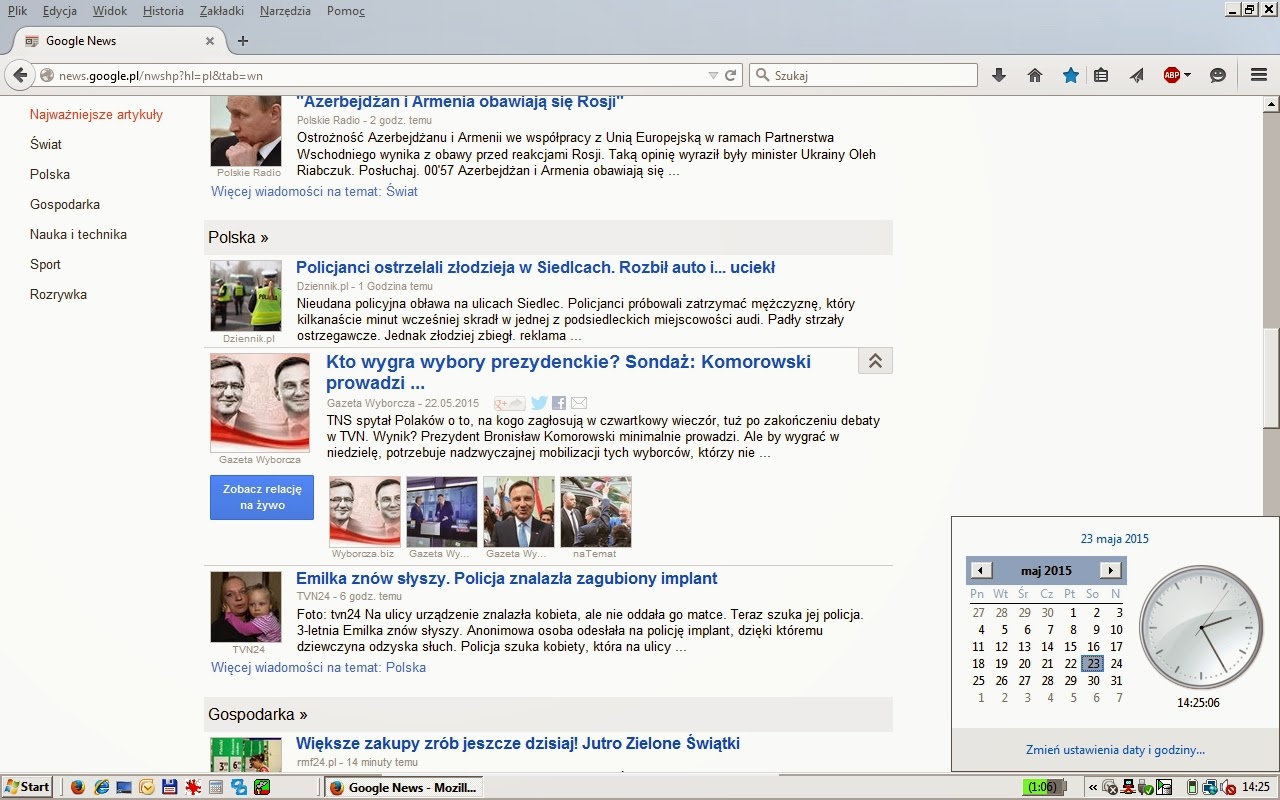Open the Adblock Plus dropdown arrow
This screenshot has width=1280, height=800.
click(x=1188, y=75)
